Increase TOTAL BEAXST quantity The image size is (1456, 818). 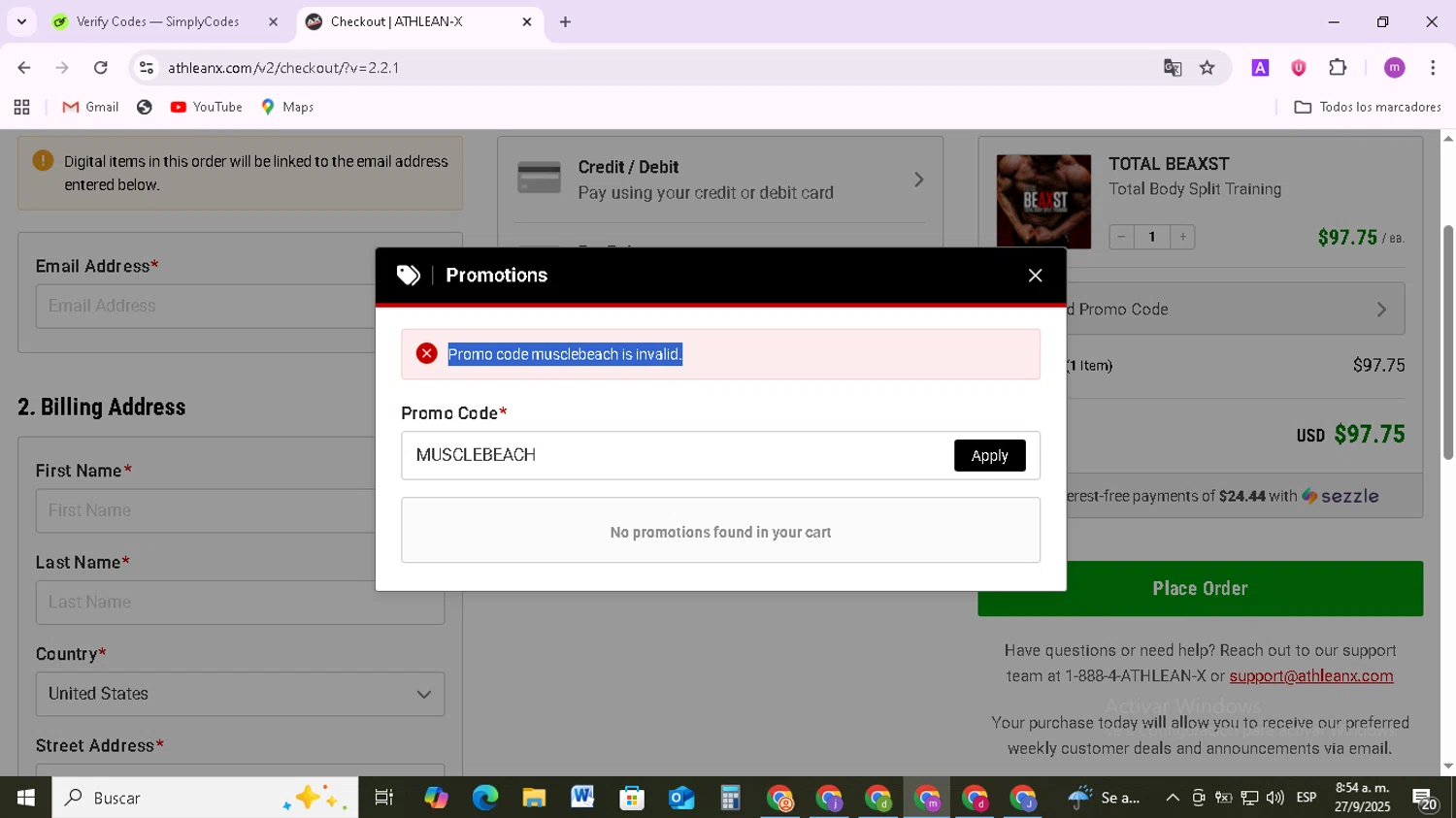point(1182,237)
